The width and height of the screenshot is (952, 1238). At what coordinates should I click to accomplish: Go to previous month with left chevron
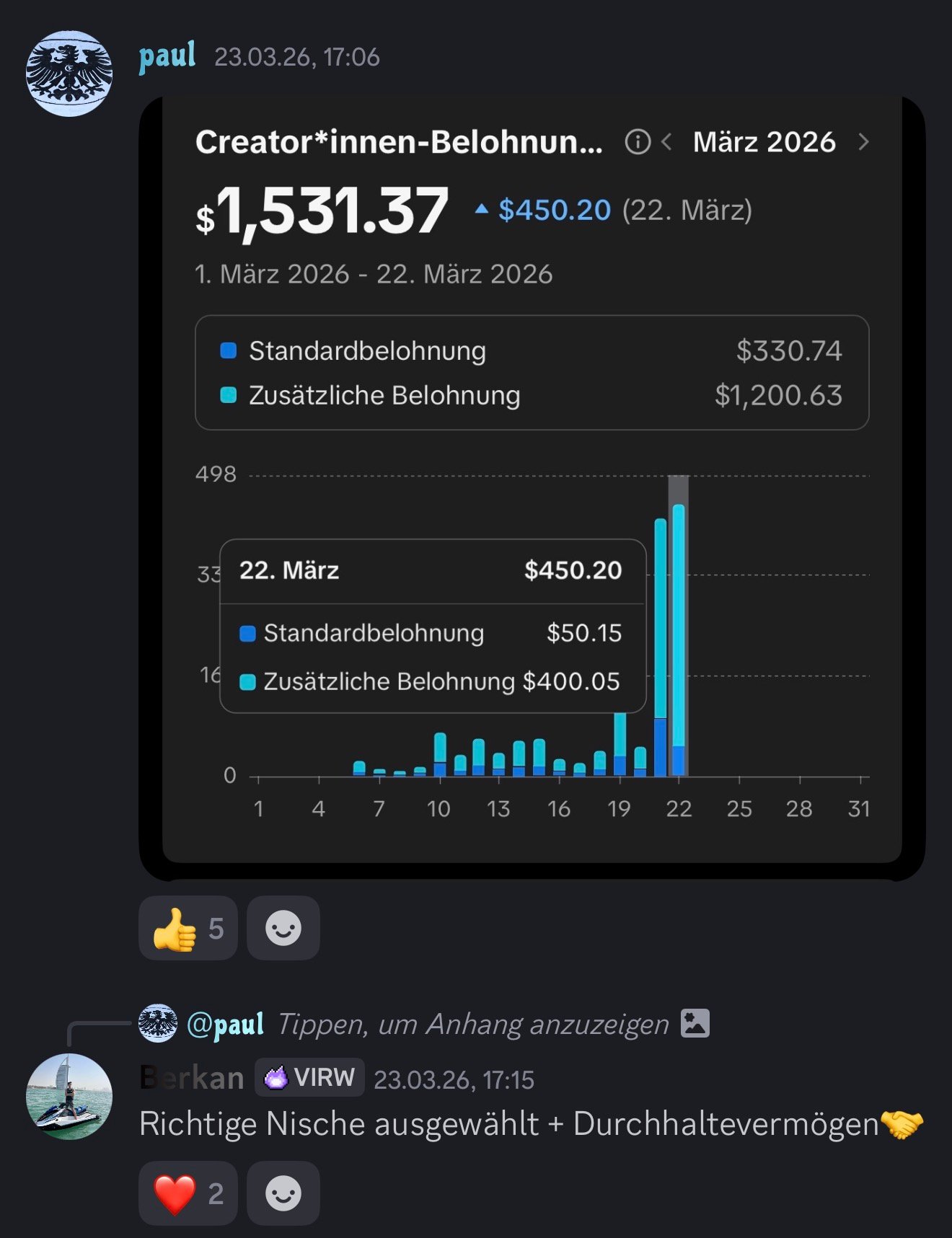(667, 142)
